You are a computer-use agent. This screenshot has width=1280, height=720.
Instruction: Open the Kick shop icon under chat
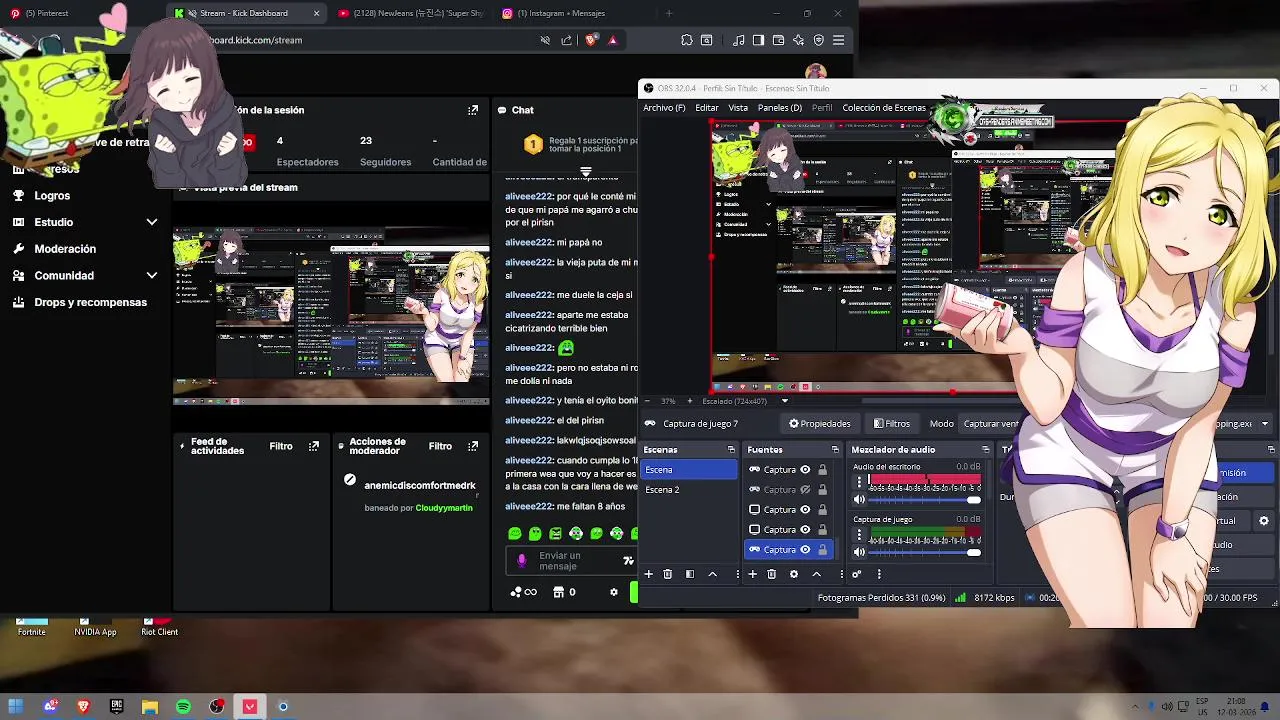tap(558, 592)
